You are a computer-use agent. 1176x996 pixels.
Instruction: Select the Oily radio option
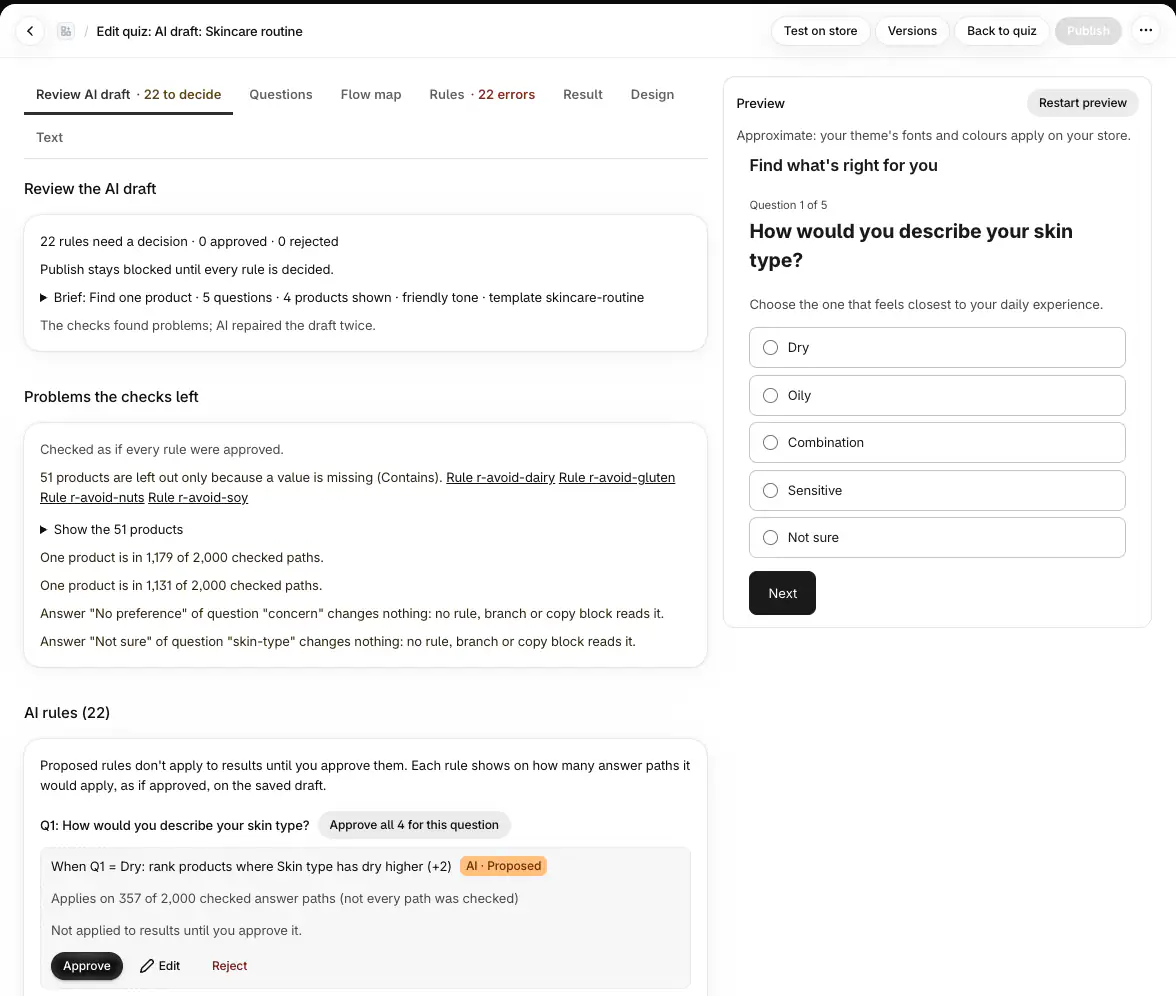[x=937, y=395]
